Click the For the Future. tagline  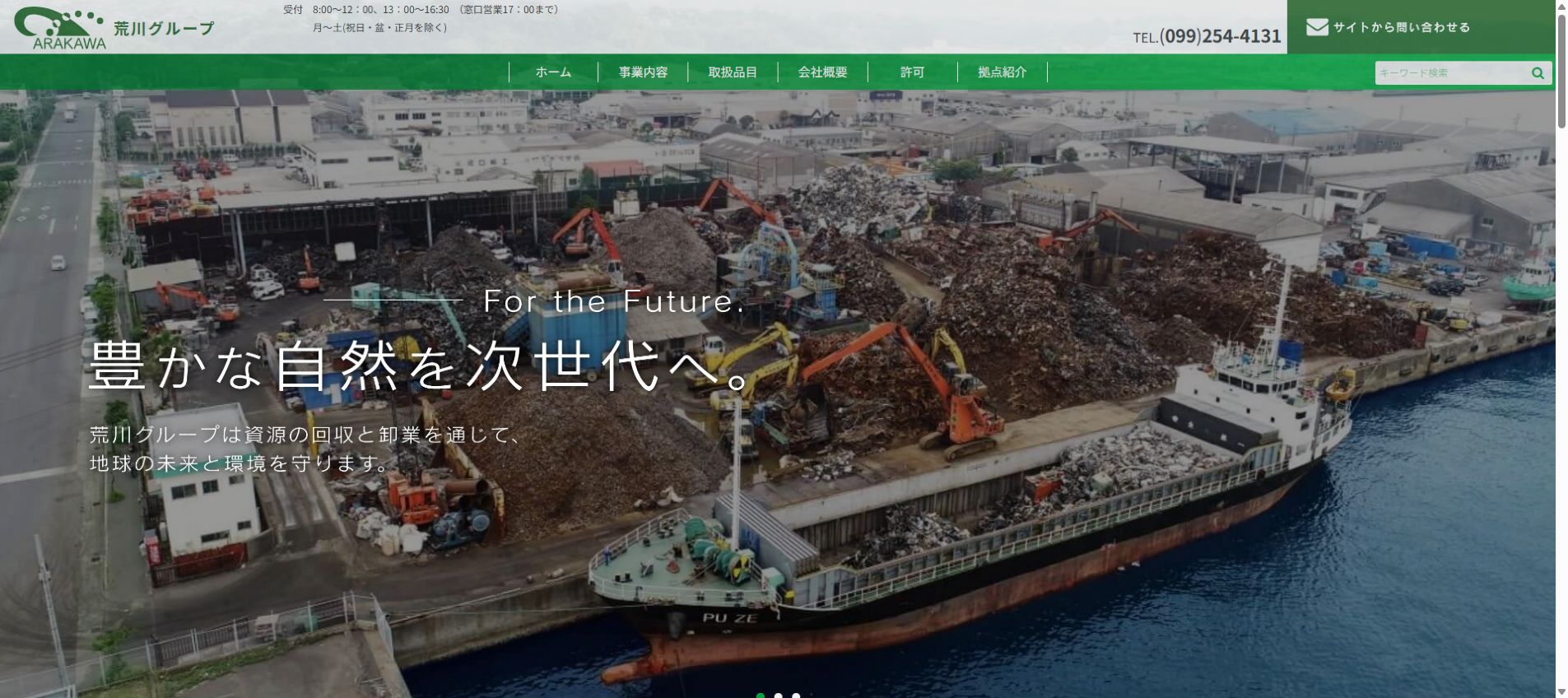pyautogui.click(x=614, y=301)
